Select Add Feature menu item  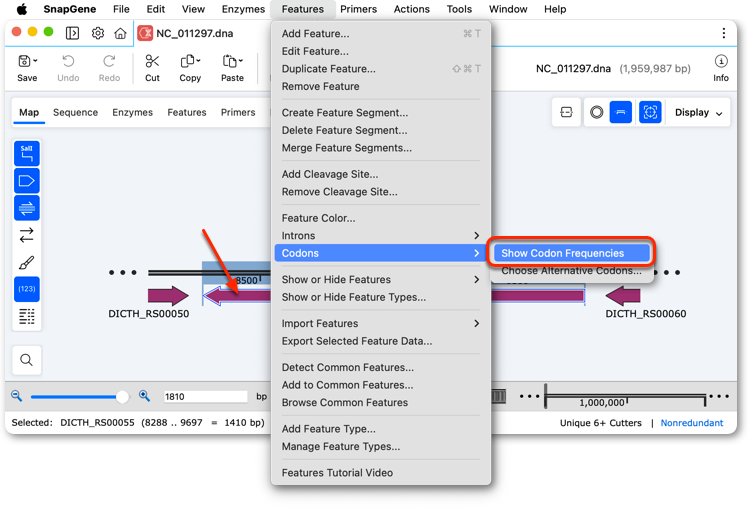point(380,33)
